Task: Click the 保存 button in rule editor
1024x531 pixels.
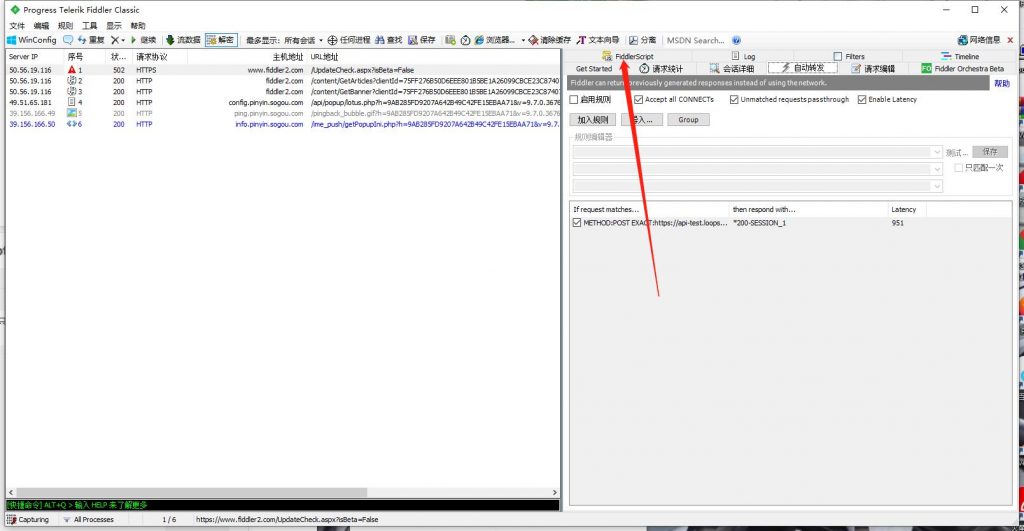Action: click(x=989, y=152)
